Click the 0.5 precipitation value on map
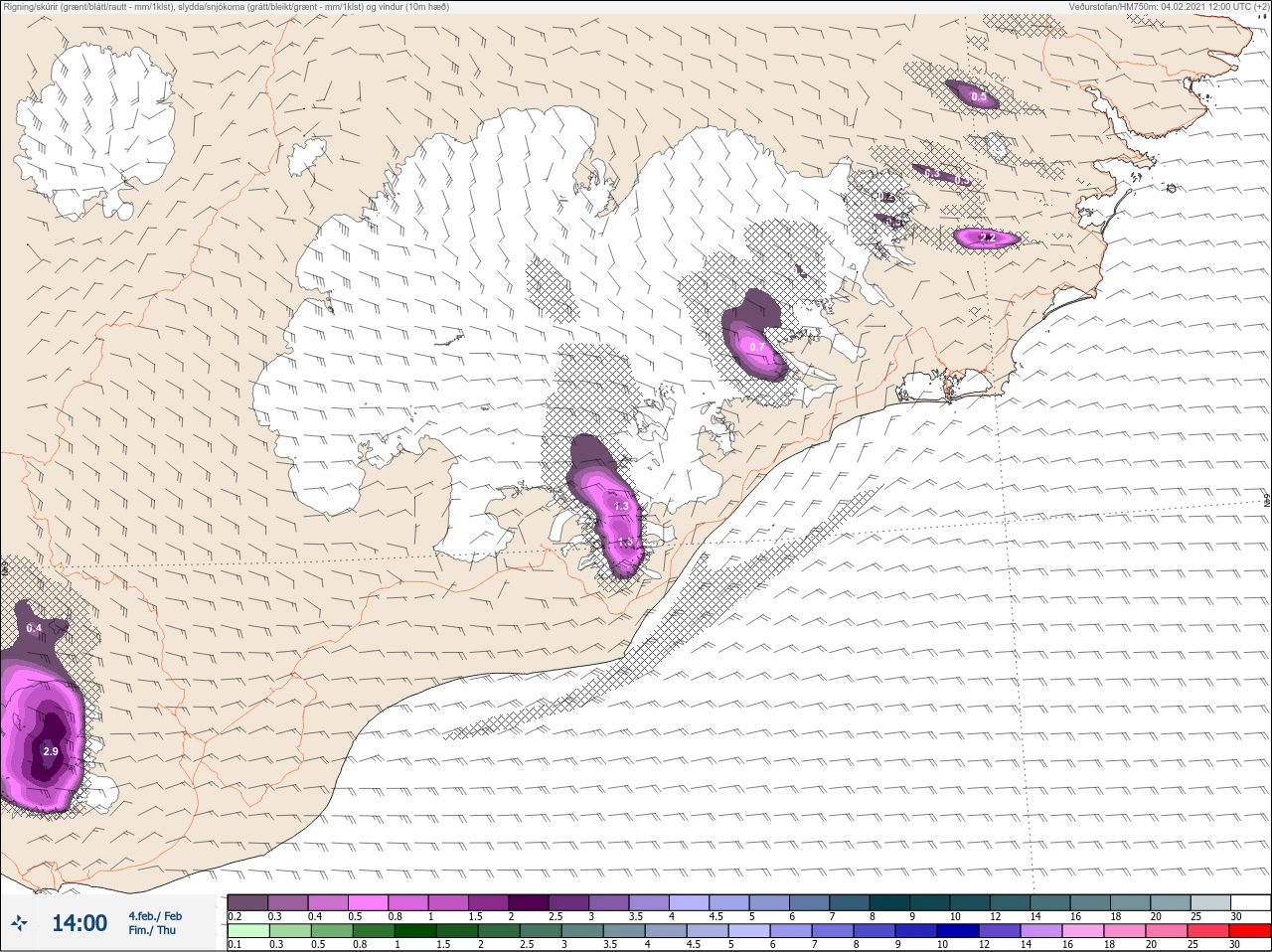Image resolution: width=1272 pixels, height=952 pixels. coord(979,96)
